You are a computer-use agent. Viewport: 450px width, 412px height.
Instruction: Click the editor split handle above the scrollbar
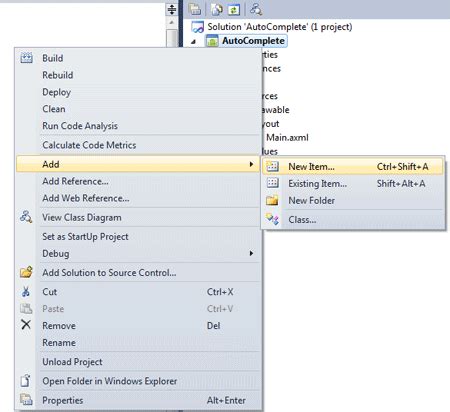(172, 9)
